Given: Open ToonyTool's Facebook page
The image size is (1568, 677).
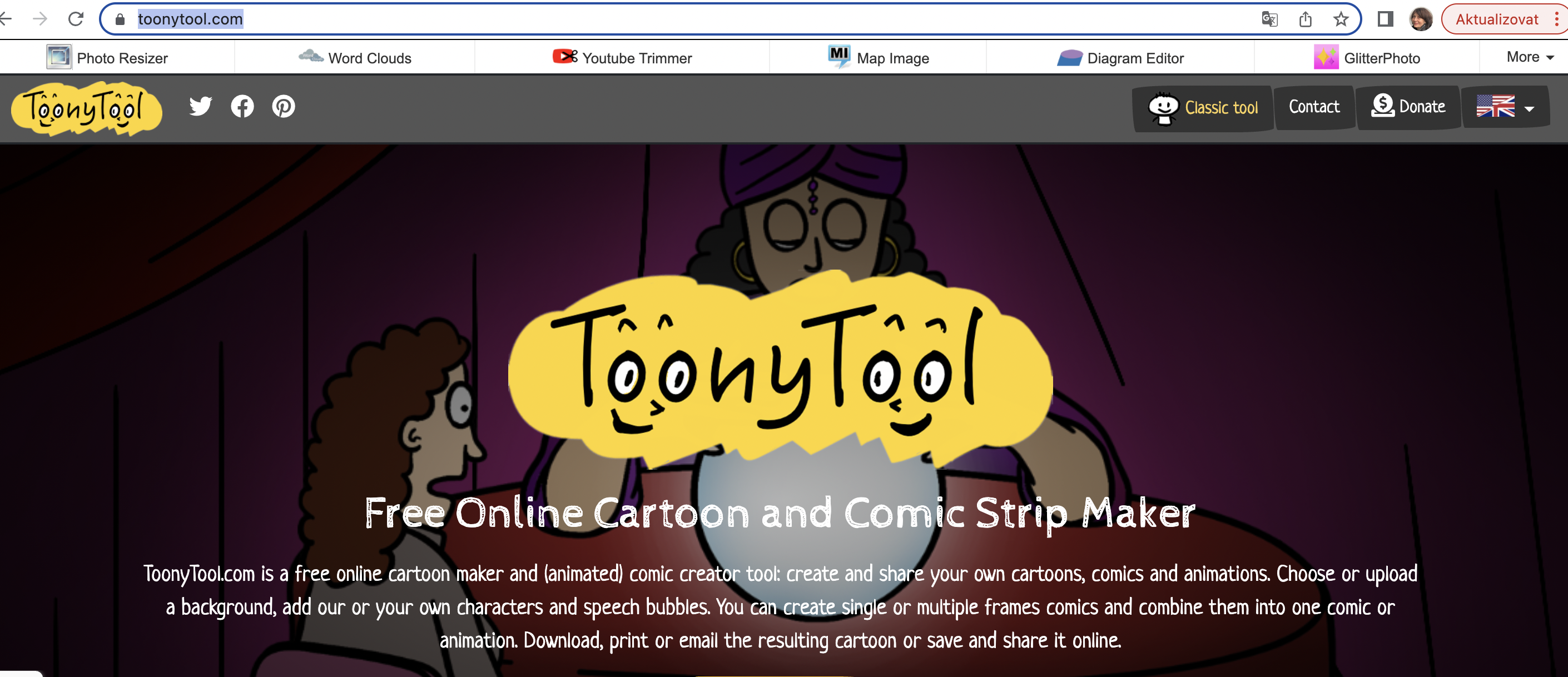Looking at the screenshot, I should click(x=242, y=107).
